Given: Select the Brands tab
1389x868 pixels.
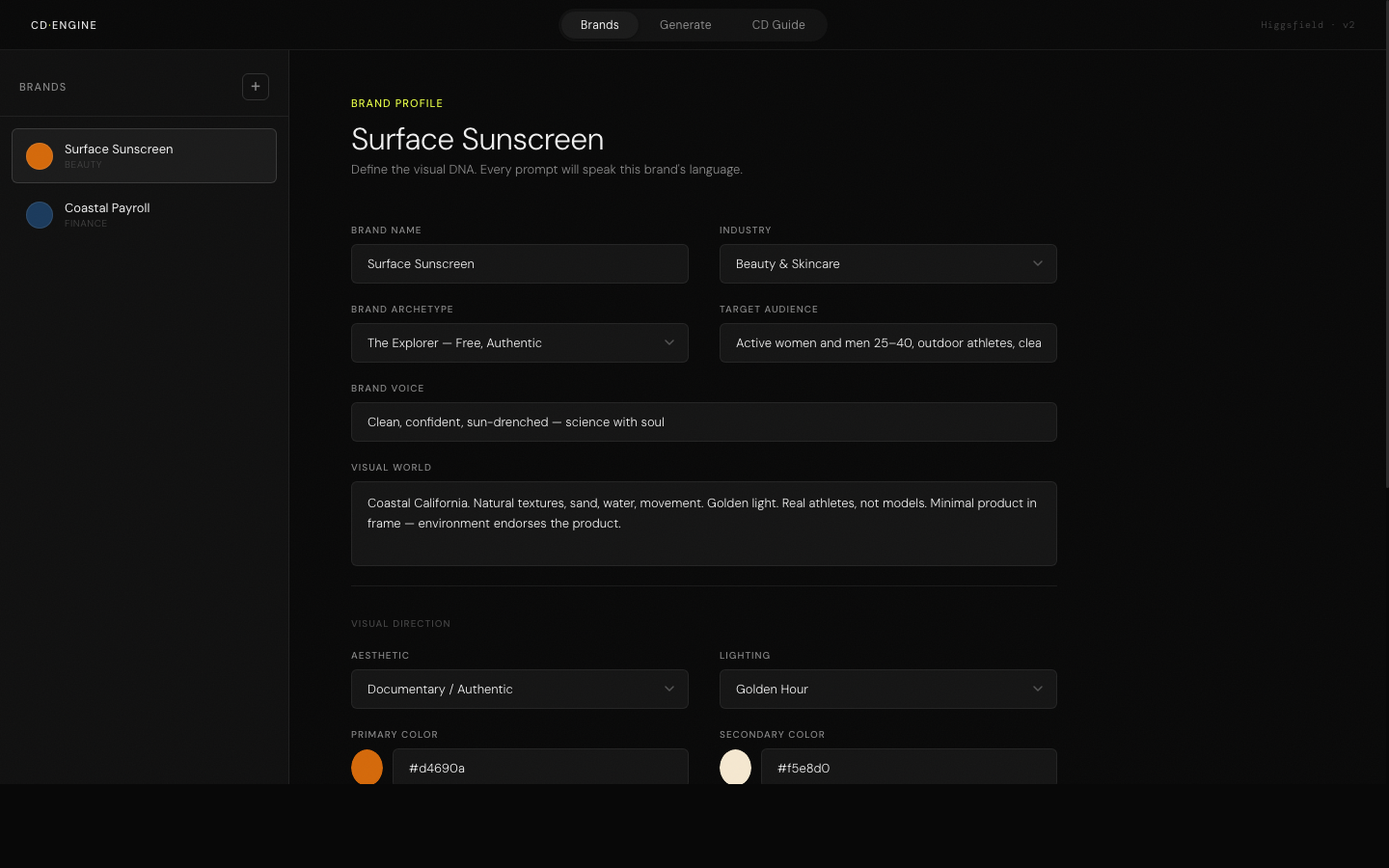Looking at the screenshot, I should (599, 25).
